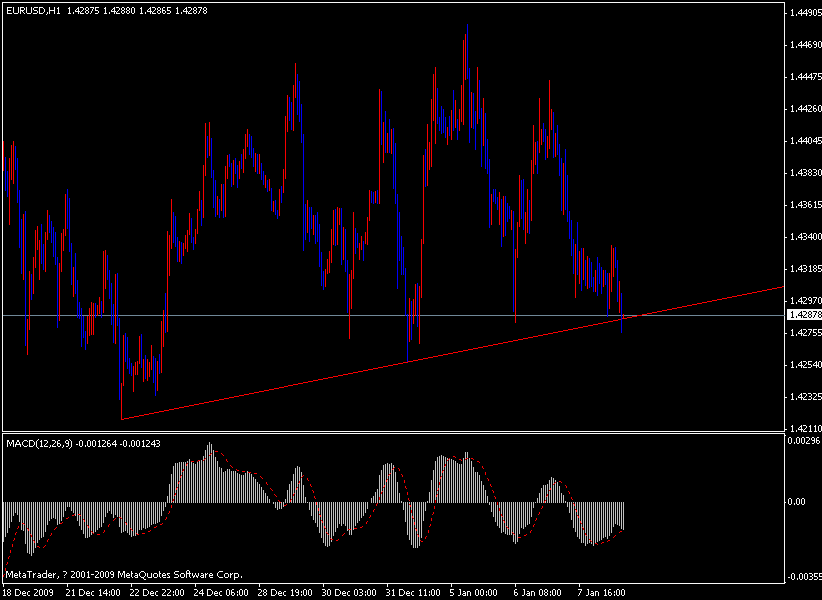Click the 1.42540 price axis label
Image resolution: width=822 pixels, height=600 pixels.
click(x=804, y=365)
